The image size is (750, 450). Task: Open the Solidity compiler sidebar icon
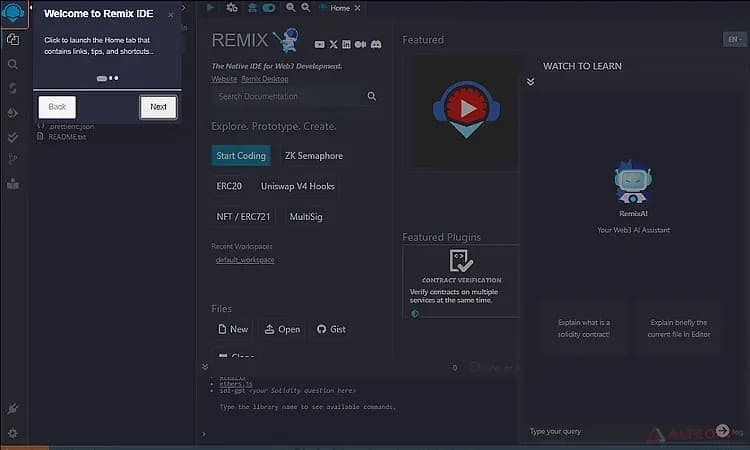click(x=13, y=88)
